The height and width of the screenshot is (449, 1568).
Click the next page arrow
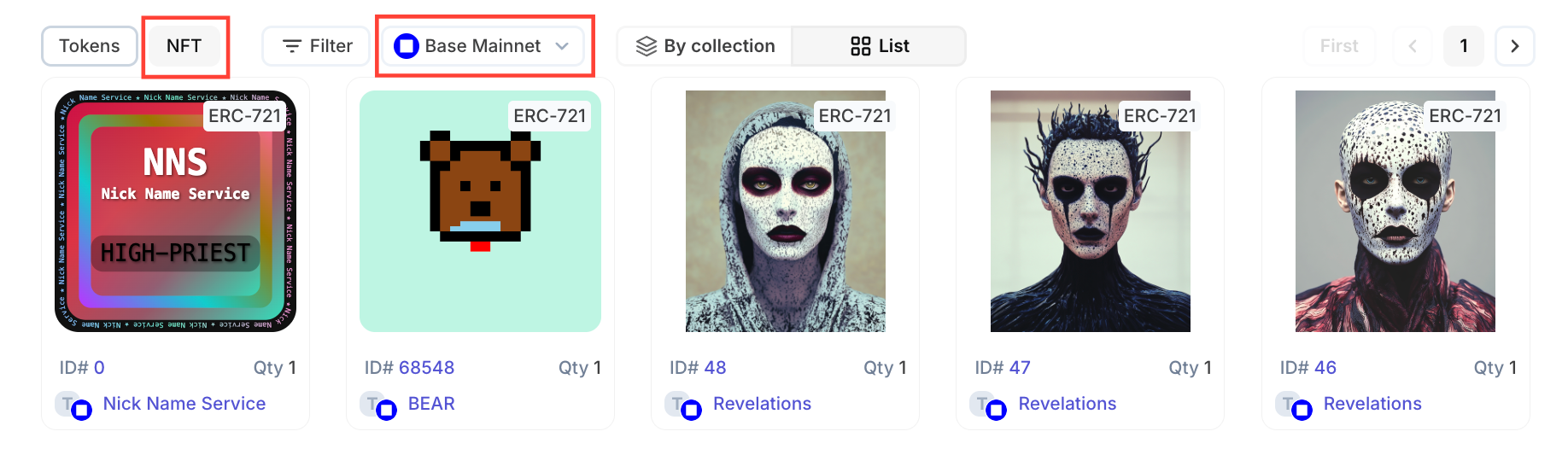click(x=1515, y=46)
